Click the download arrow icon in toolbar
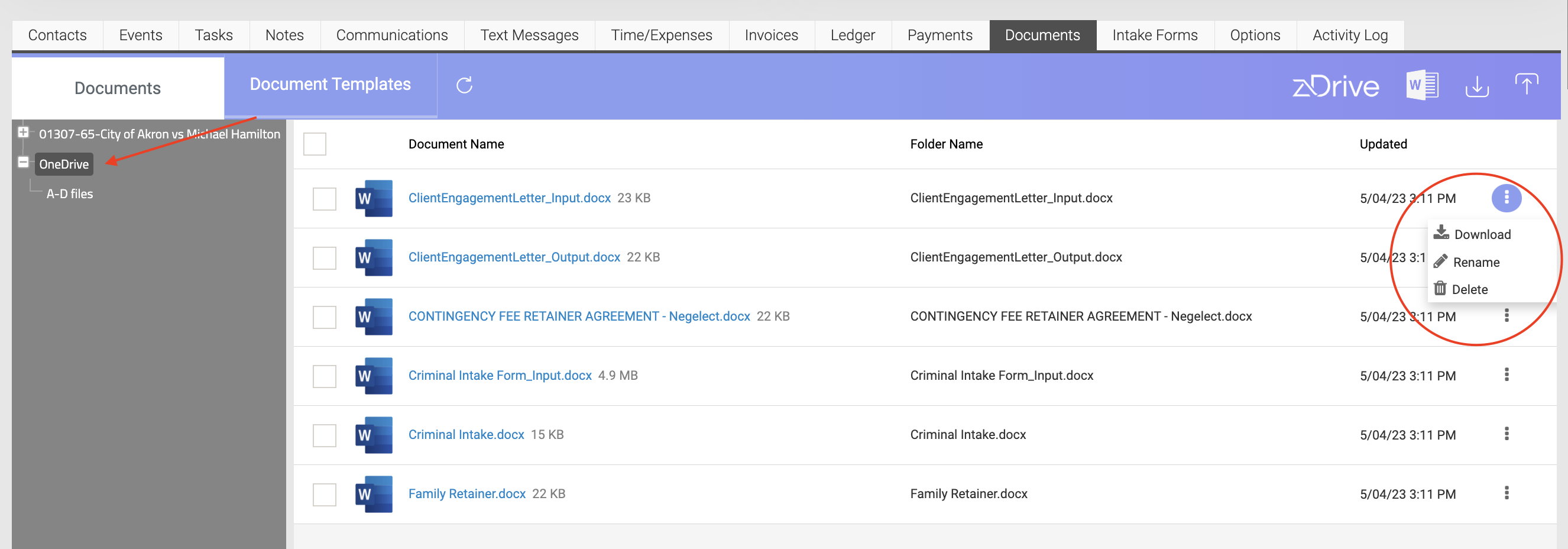This screenshot has height=549, width=1568. (1477, 86)
